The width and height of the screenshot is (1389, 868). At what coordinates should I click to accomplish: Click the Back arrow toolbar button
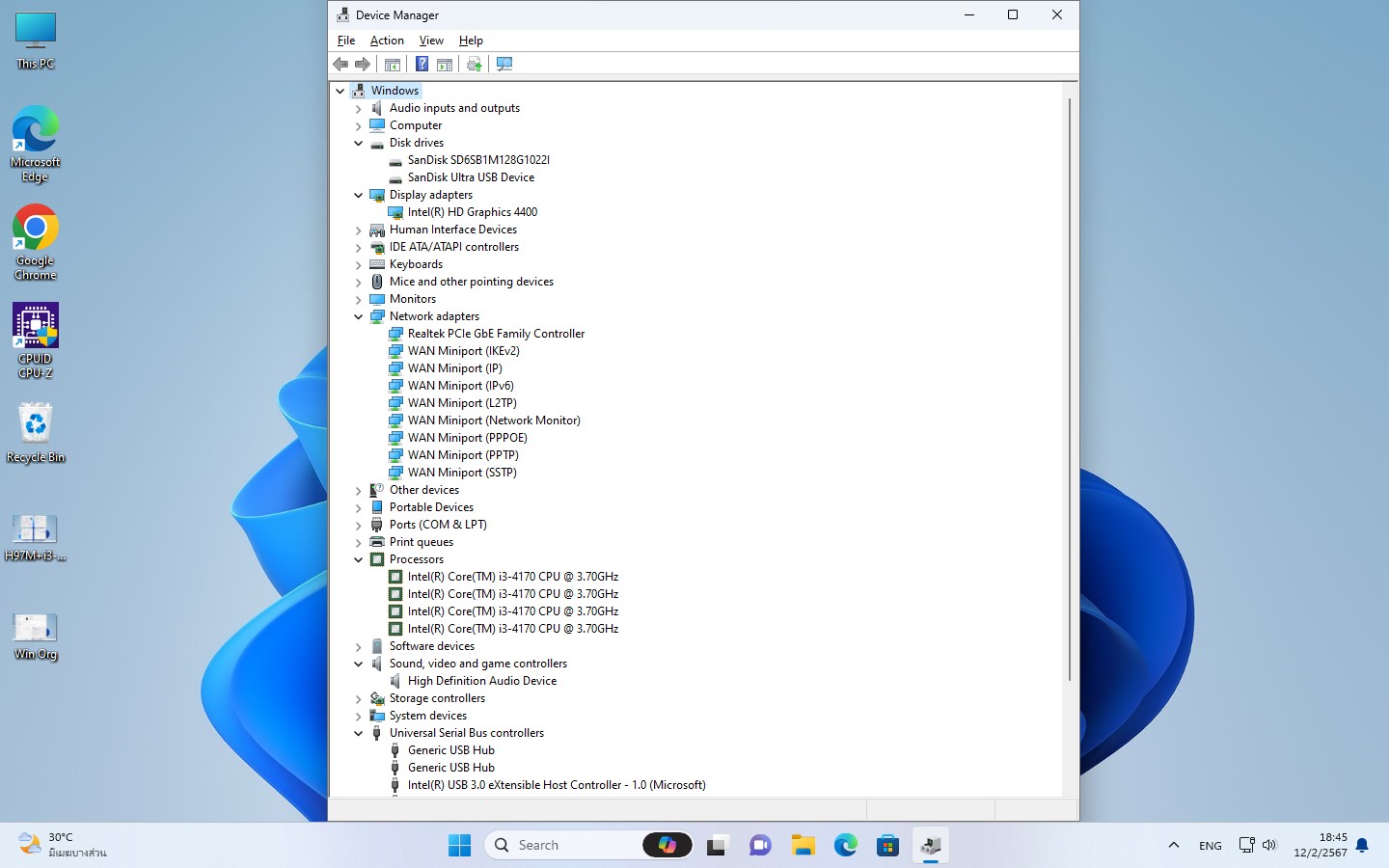340,64
